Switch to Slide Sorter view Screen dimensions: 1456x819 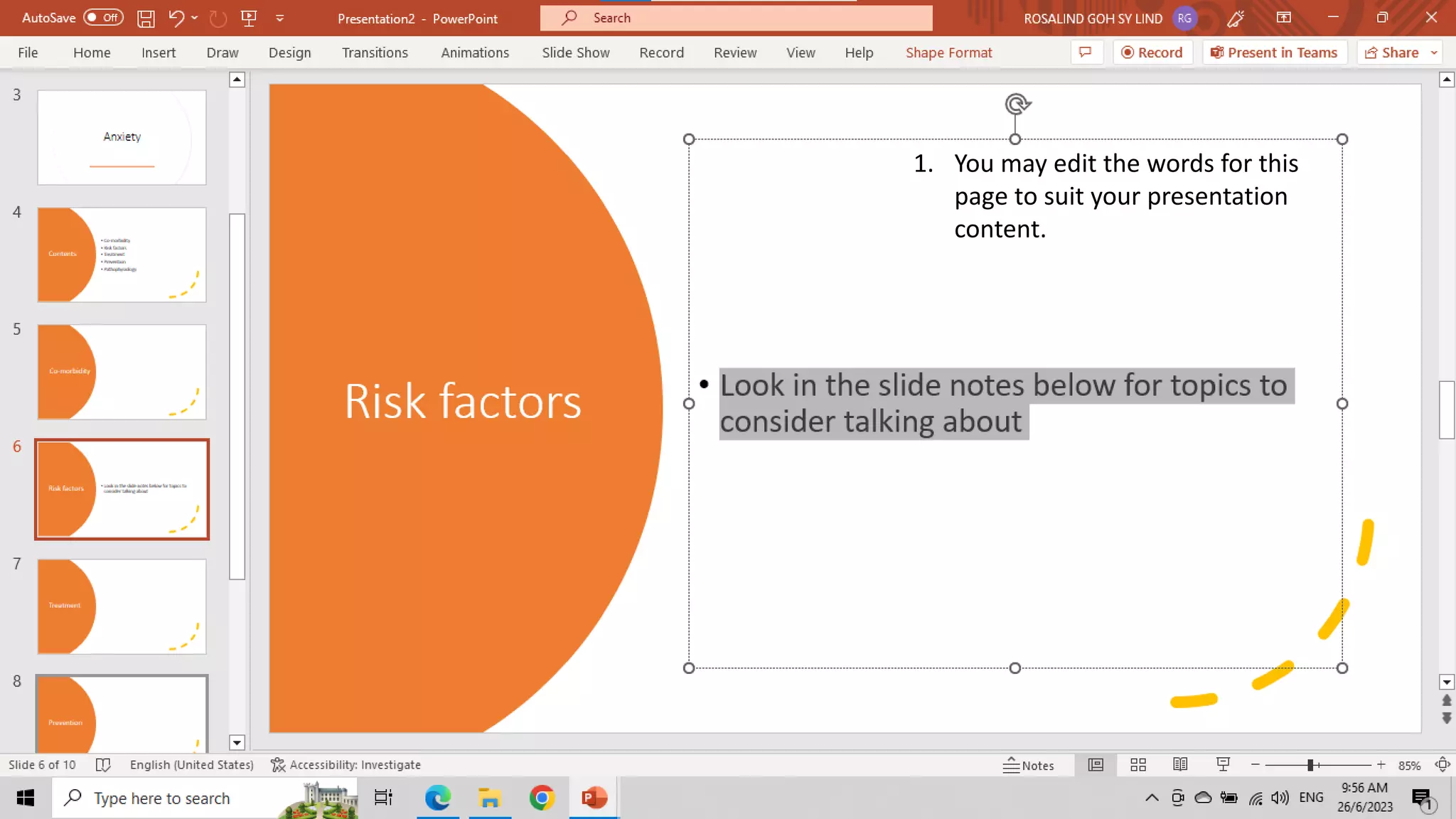coord(1138,765)
